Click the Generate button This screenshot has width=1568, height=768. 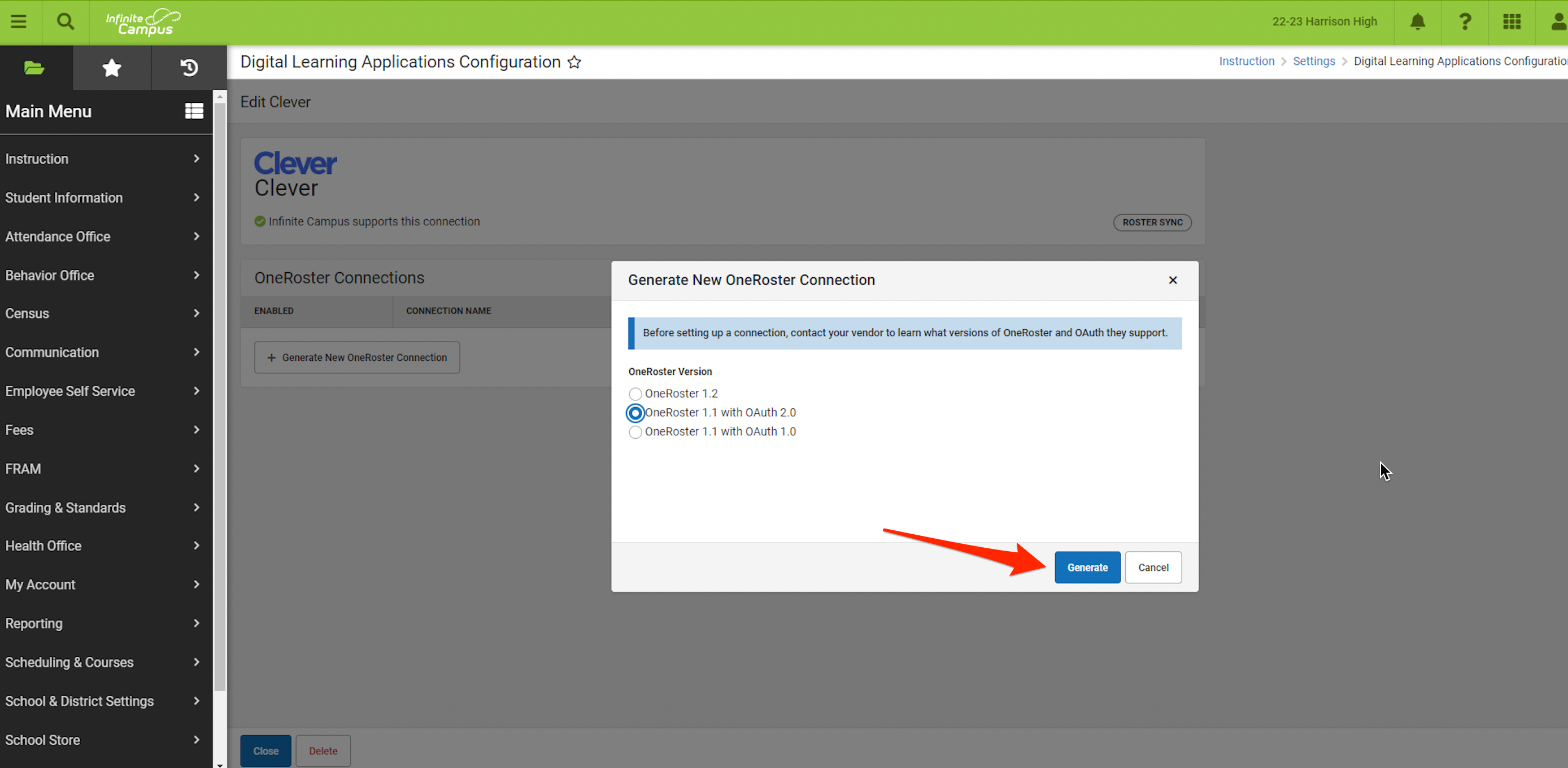click(x=1088, y=567)
